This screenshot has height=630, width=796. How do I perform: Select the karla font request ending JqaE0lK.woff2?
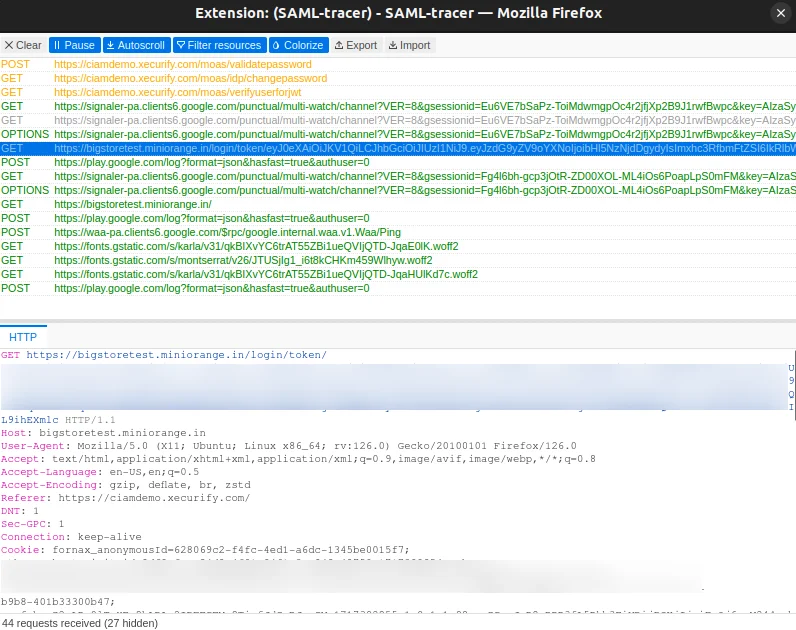[x=398, y=246]
